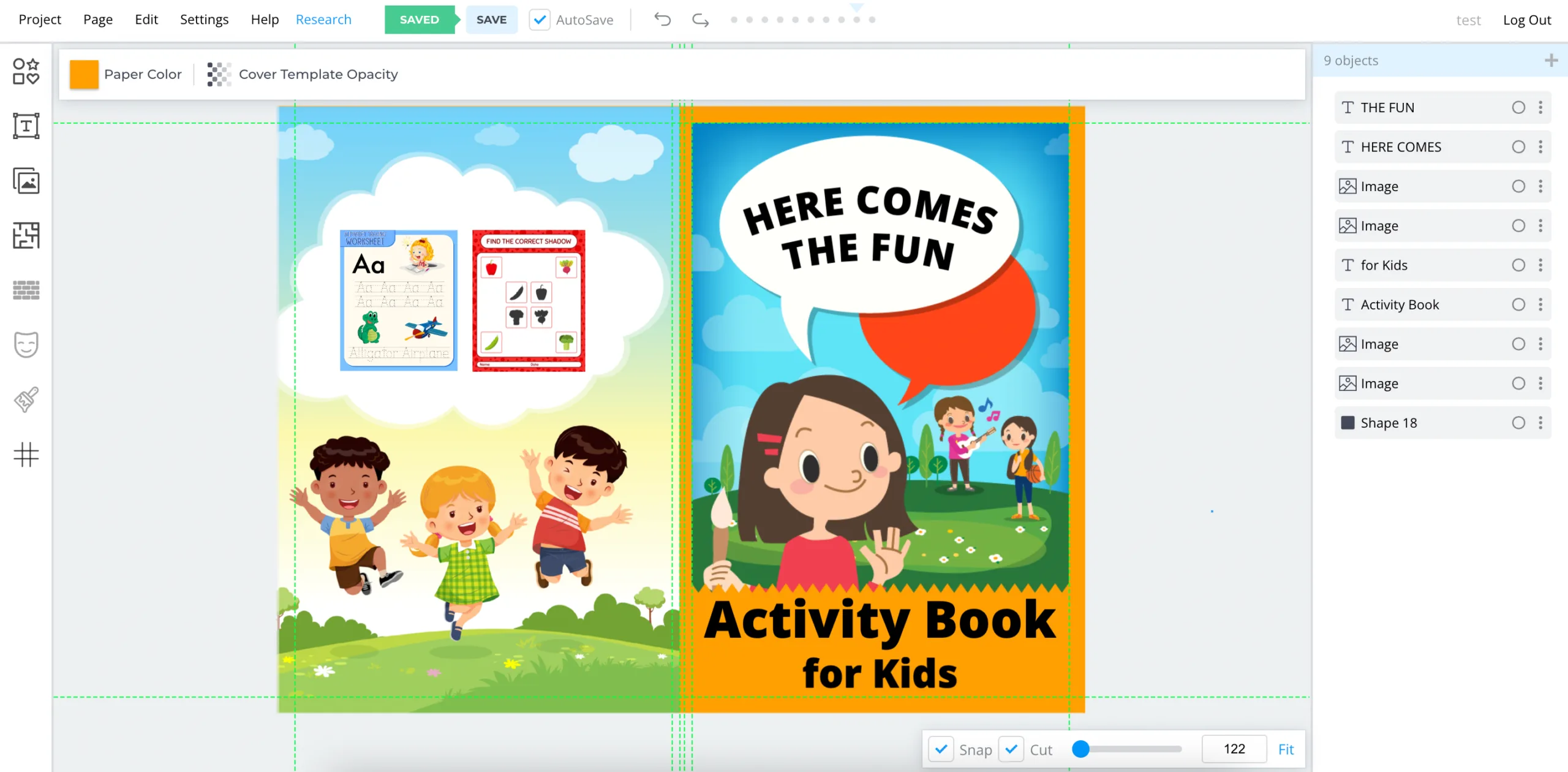Open the Elements panel at sidebar top

click(x=26, y=70)
